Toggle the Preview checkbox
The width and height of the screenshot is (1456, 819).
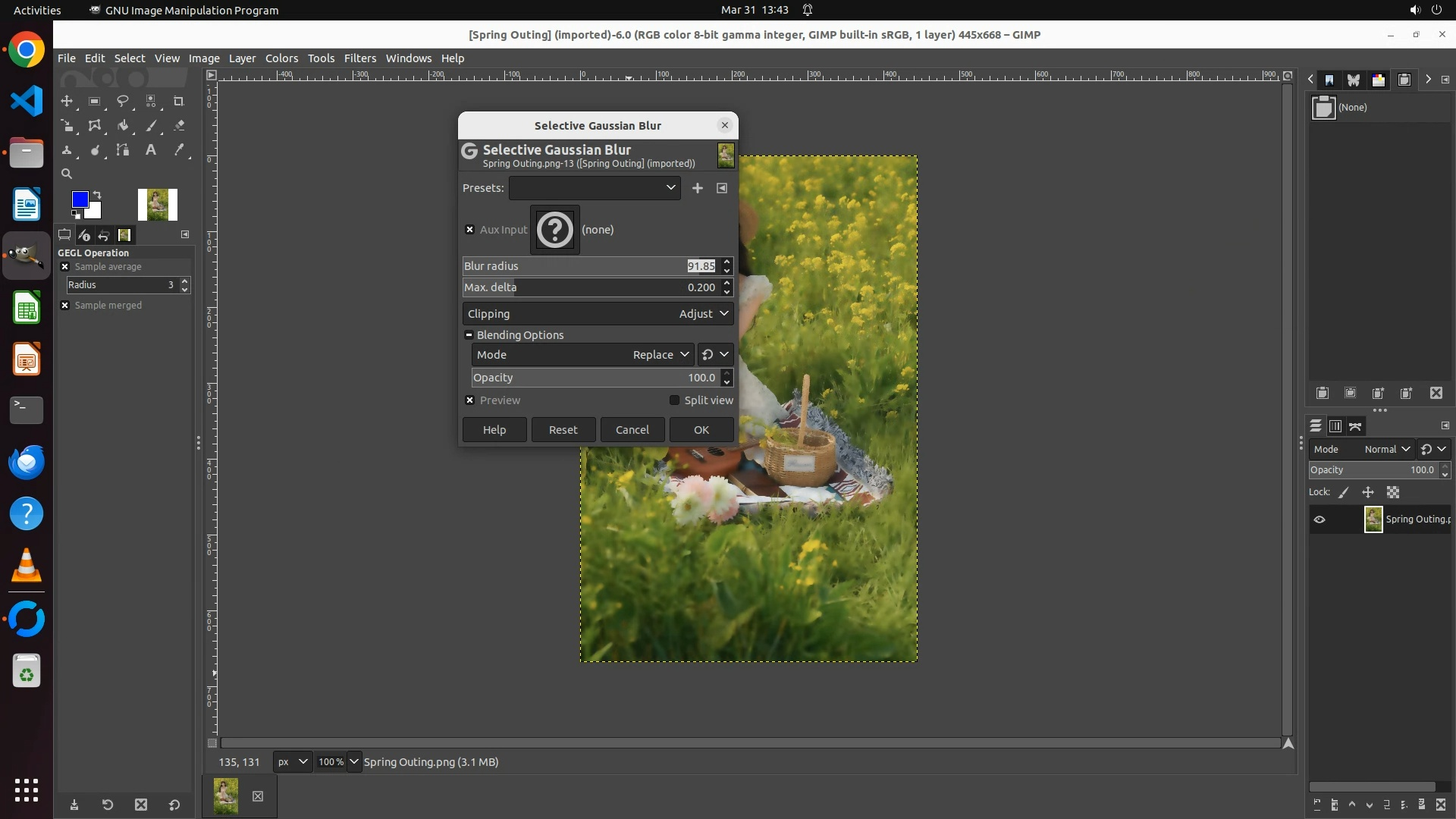469,400
